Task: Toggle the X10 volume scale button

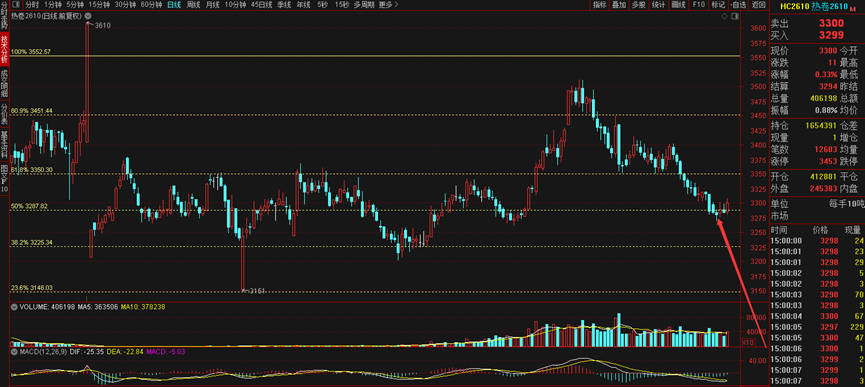Action: coord(746,342)
